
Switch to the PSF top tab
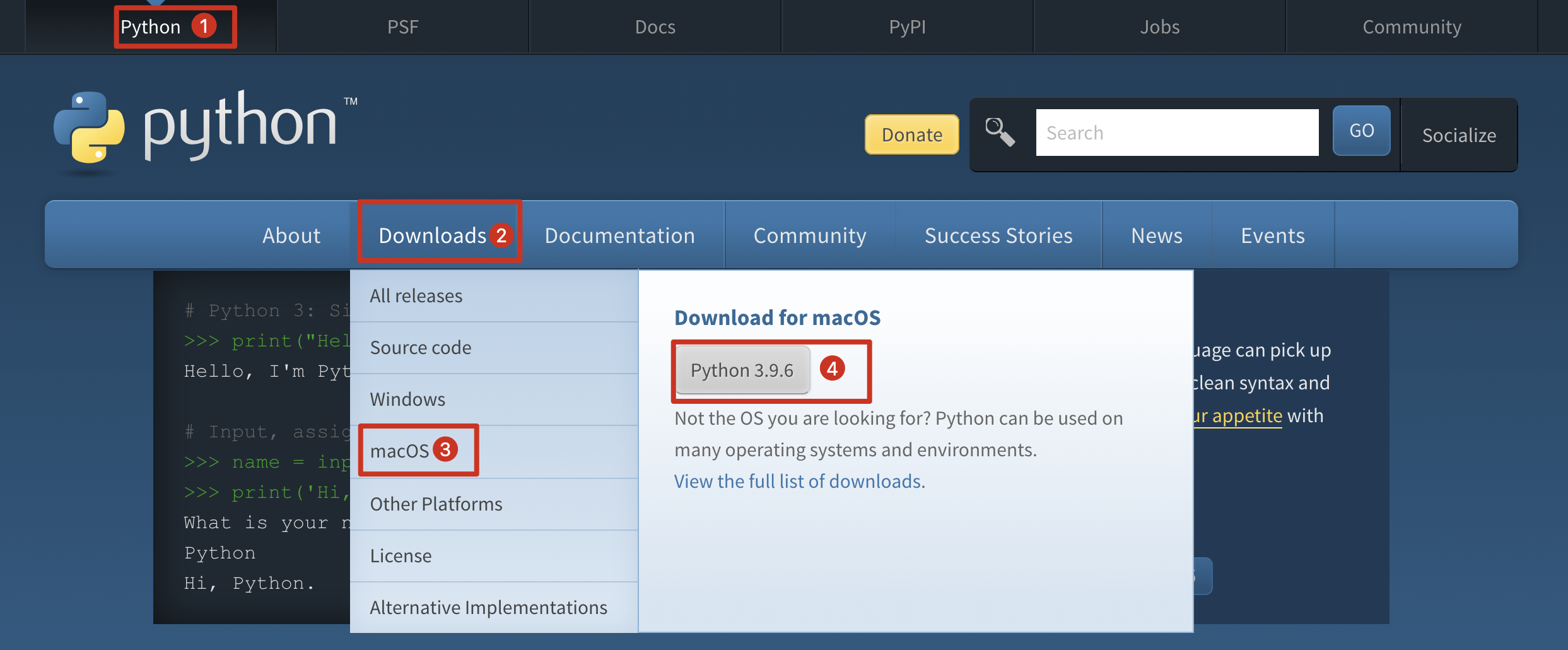[x=402, y=27]
